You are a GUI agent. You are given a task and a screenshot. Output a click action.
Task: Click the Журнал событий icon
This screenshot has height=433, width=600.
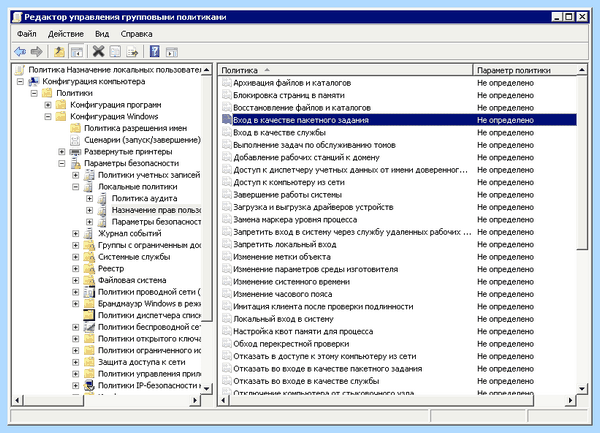pyautogui.click(x=89, y=233)
